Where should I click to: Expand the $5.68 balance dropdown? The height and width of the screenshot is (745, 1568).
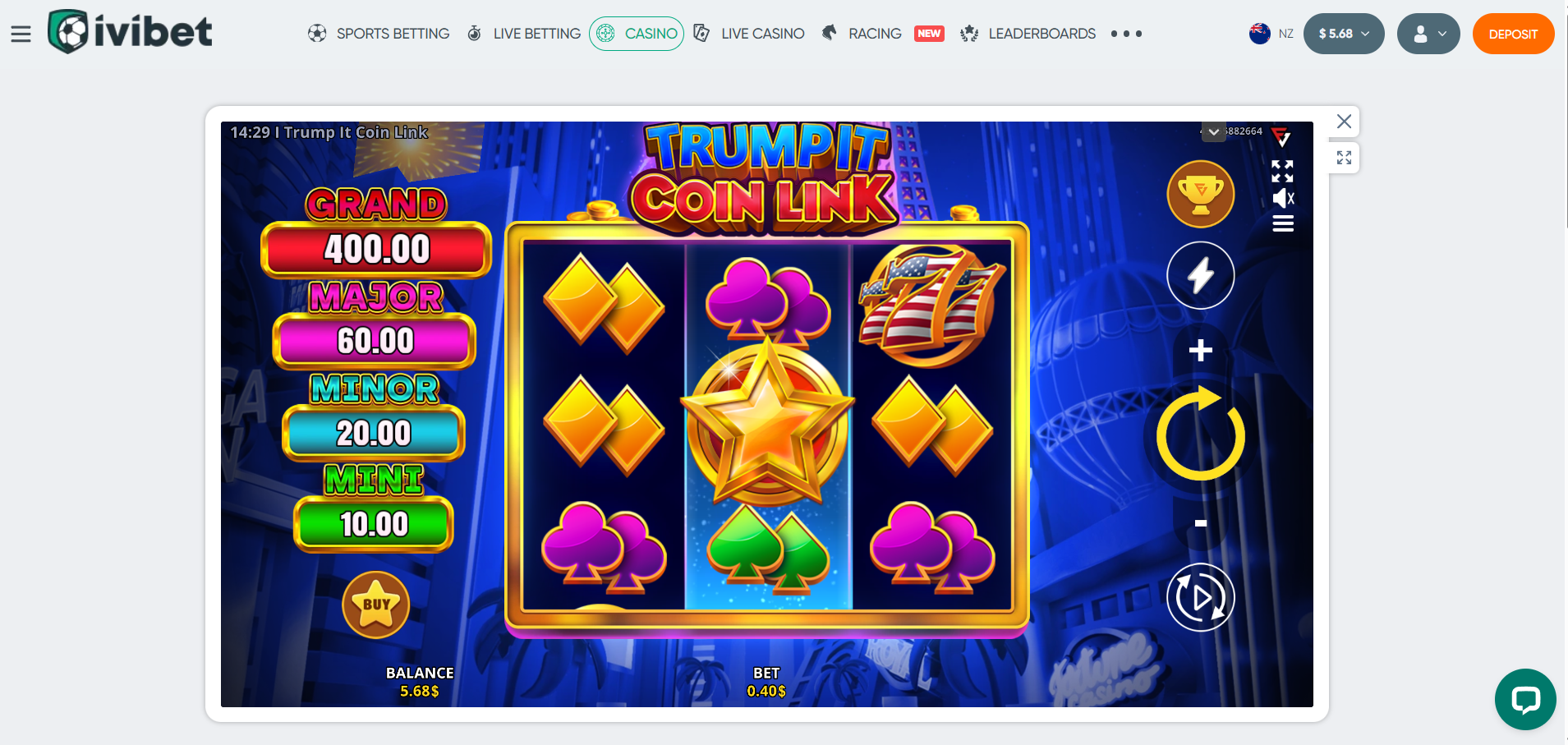[x=1344, y=34]
